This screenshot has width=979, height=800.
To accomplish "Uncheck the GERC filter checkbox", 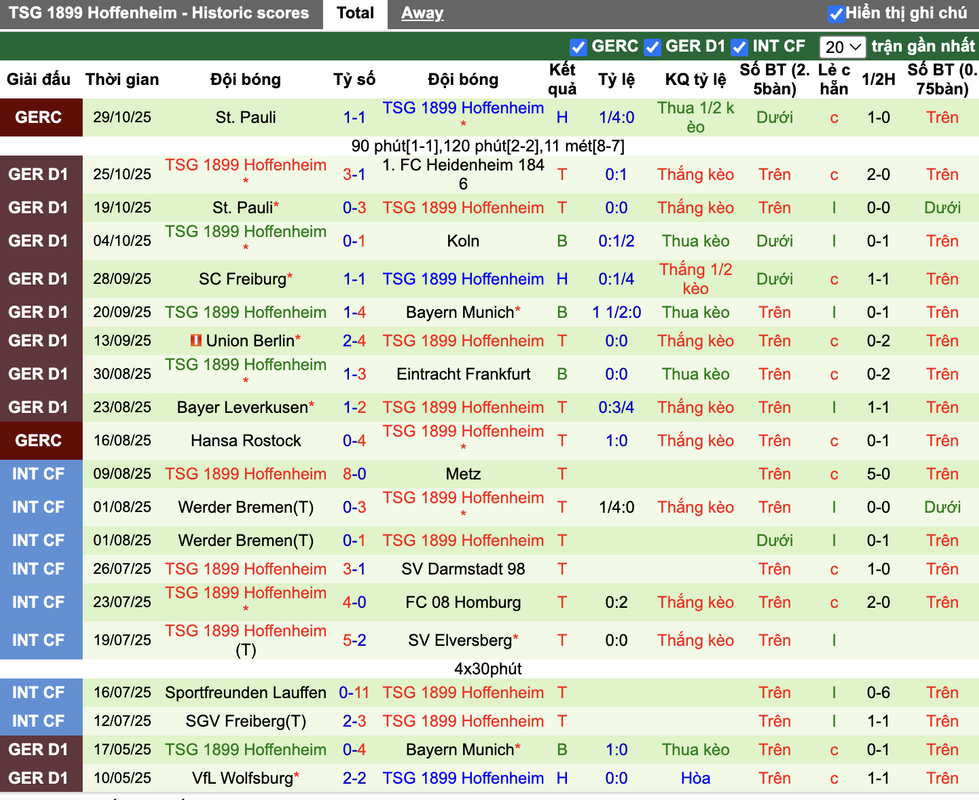I will point(578,47).
